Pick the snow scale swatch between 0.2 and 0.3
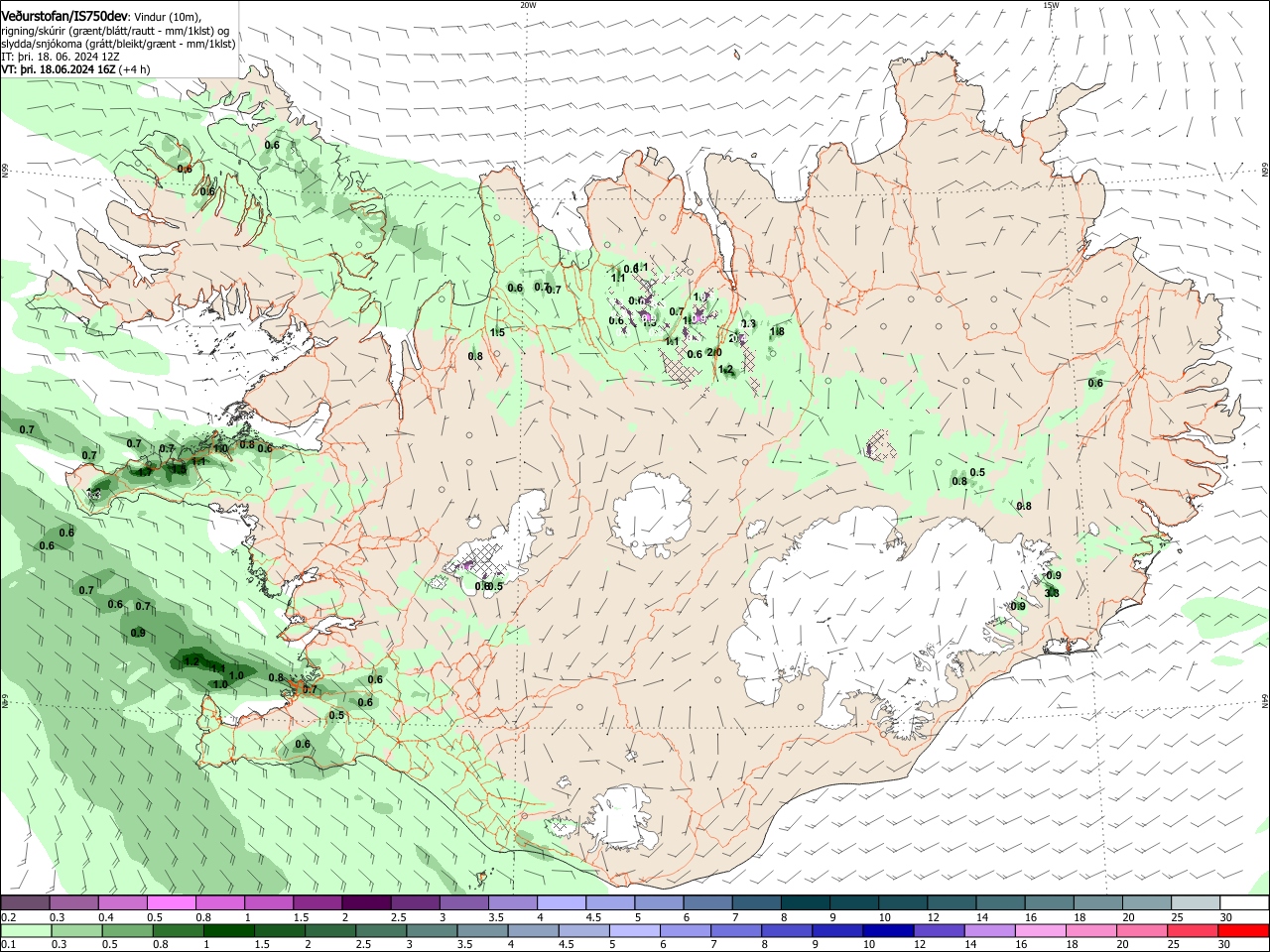1270x952 pixels. coord(25,903)
